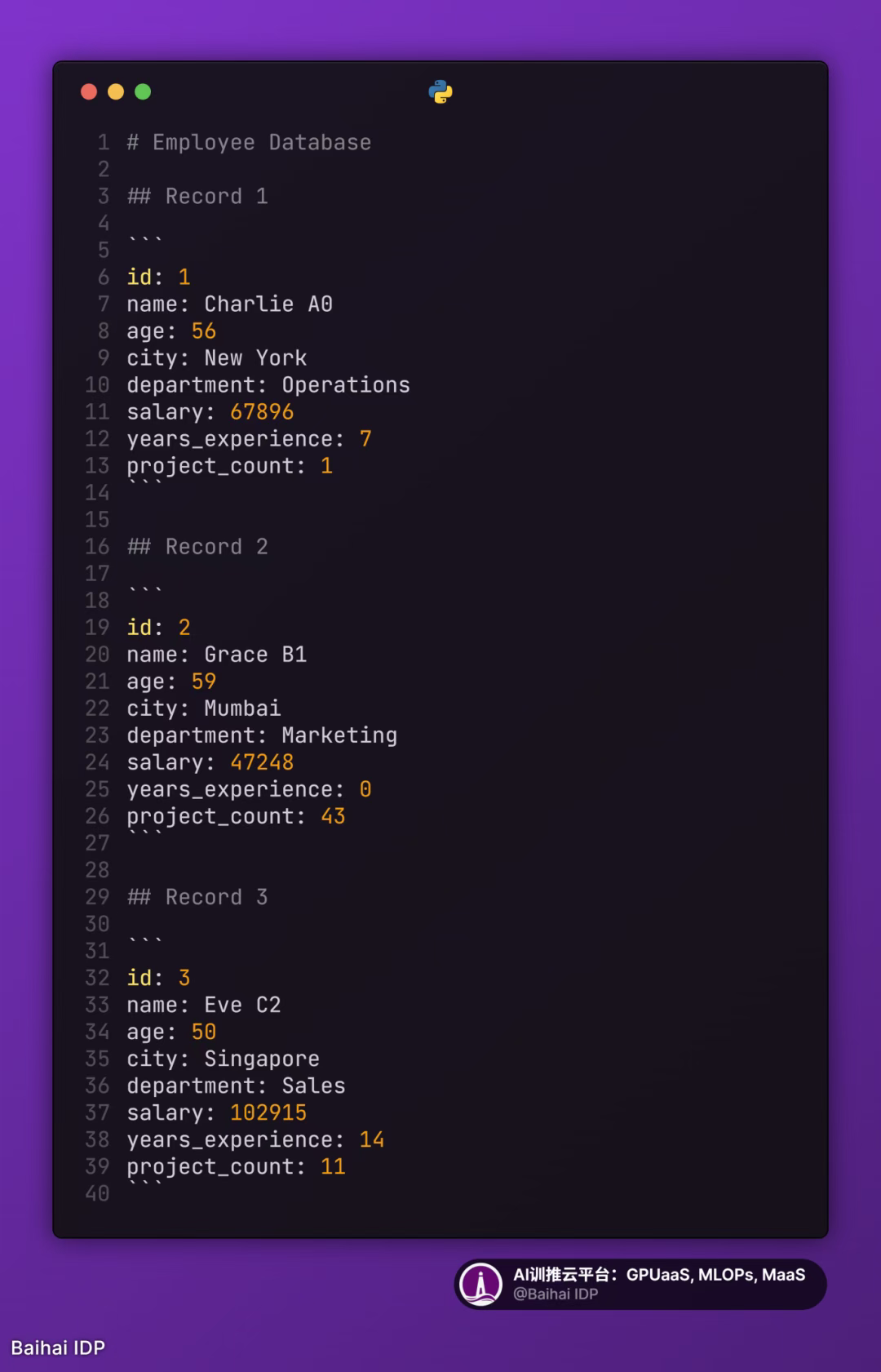881x1372 pixels.
Task: Click the green maximize window dot
Action: 143,92
